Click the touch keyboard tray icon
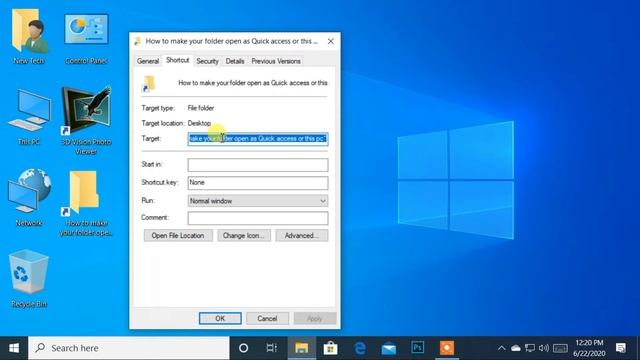Image resolution: width=640 pixels, height=360 pixels. (x=560, y=348)
